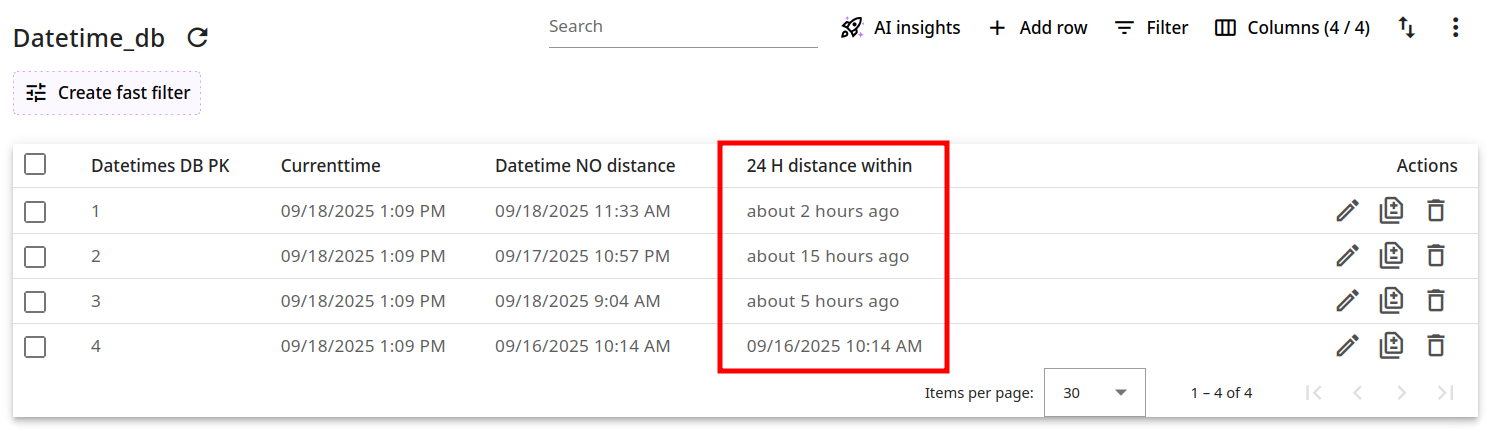Open the three-dot more options menu

(1455, 28)
